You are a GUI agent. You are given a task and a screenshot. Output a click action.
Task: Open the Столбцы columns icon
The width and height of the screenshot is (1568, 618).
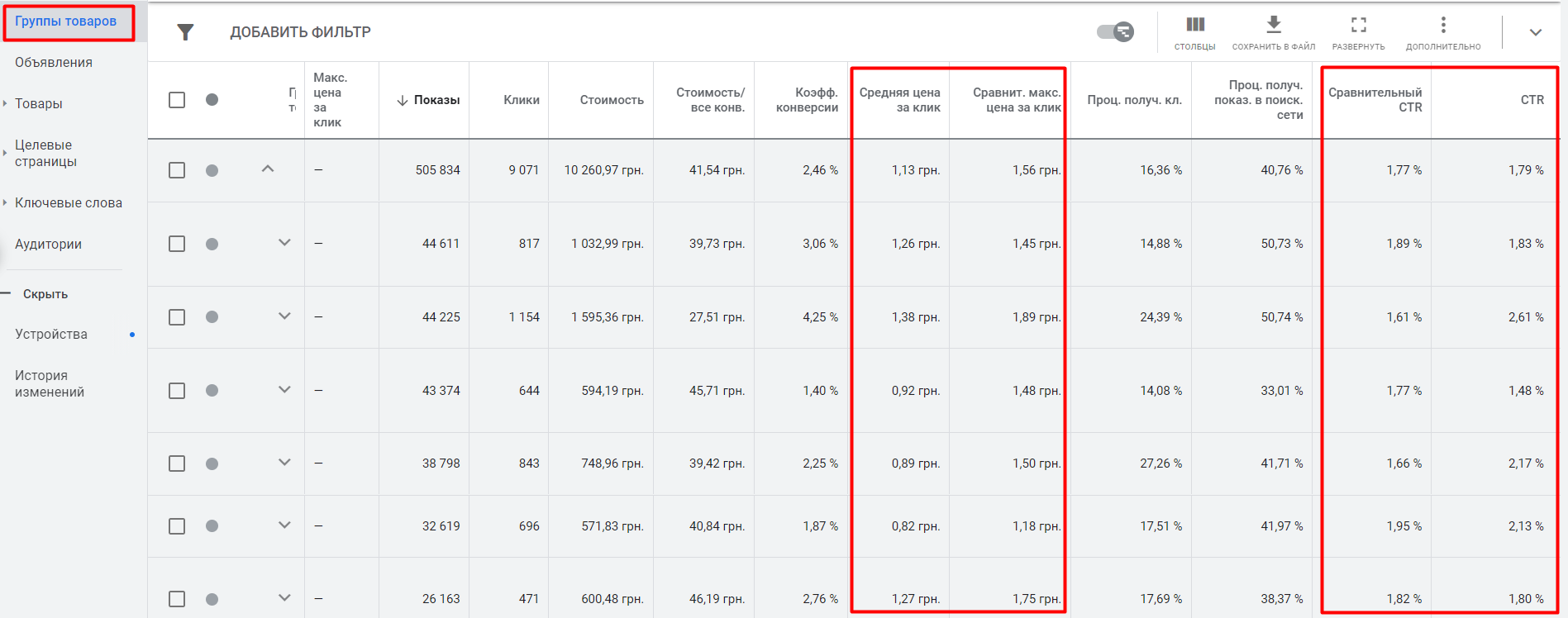(x=1194, y=25)
